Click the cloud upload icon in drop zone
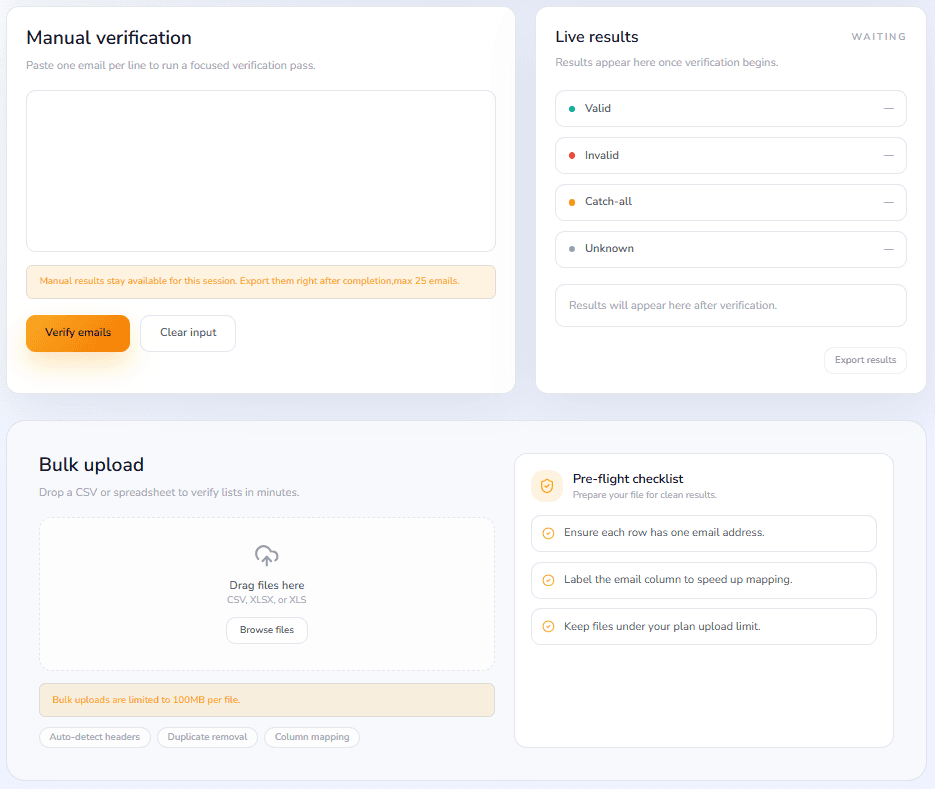The image size is (935, 789). 266,556
